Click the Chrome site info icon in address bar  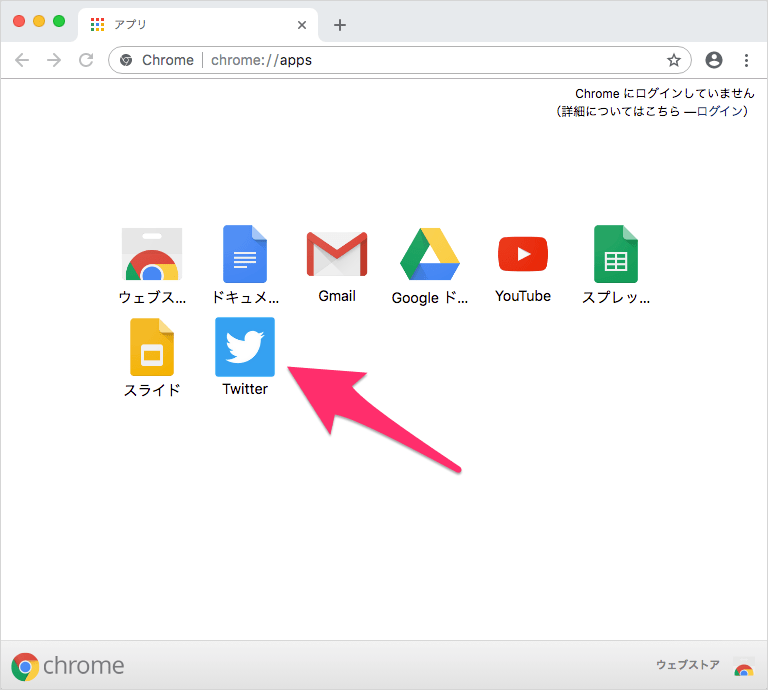[x=126, y=60]
